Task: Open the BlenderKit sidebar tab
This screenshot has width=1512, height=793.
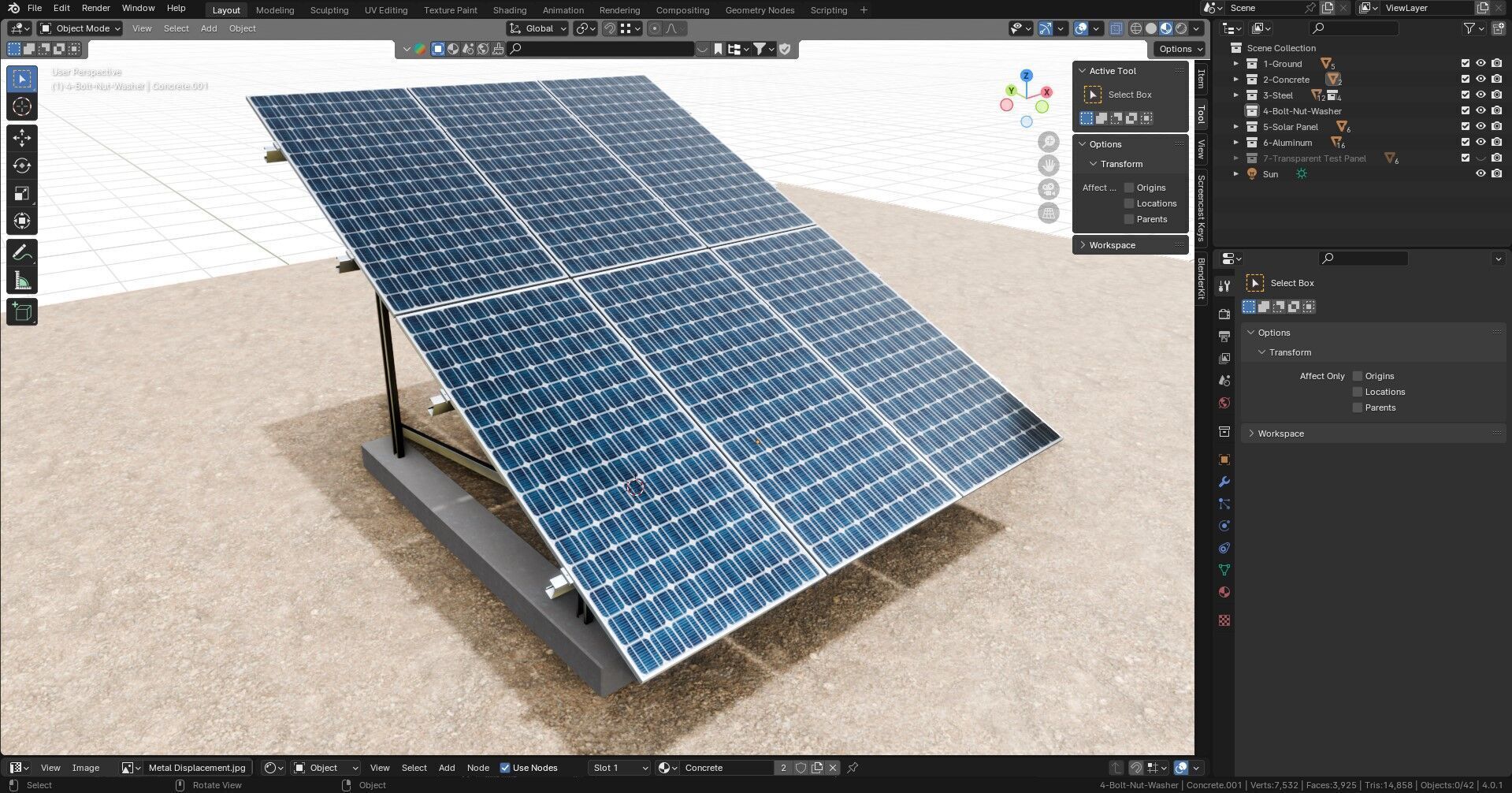Action: coord(1201,277)
